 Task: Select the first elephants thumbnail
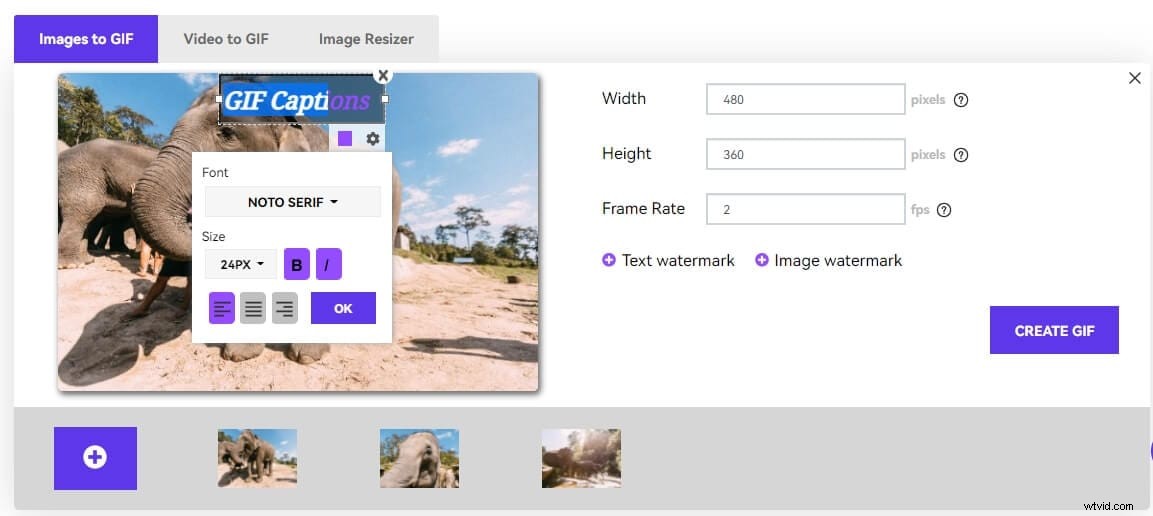pyautogui.click(x=257, y=458)
